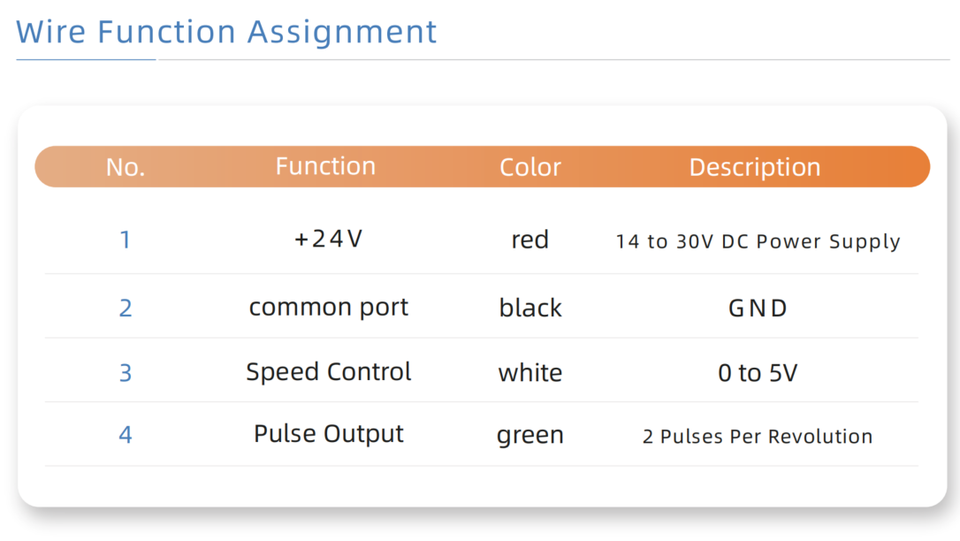The width and height of the screenshot is (960, 541).
Task: Click the 'No.' column header
Action: tap(125, 167)
